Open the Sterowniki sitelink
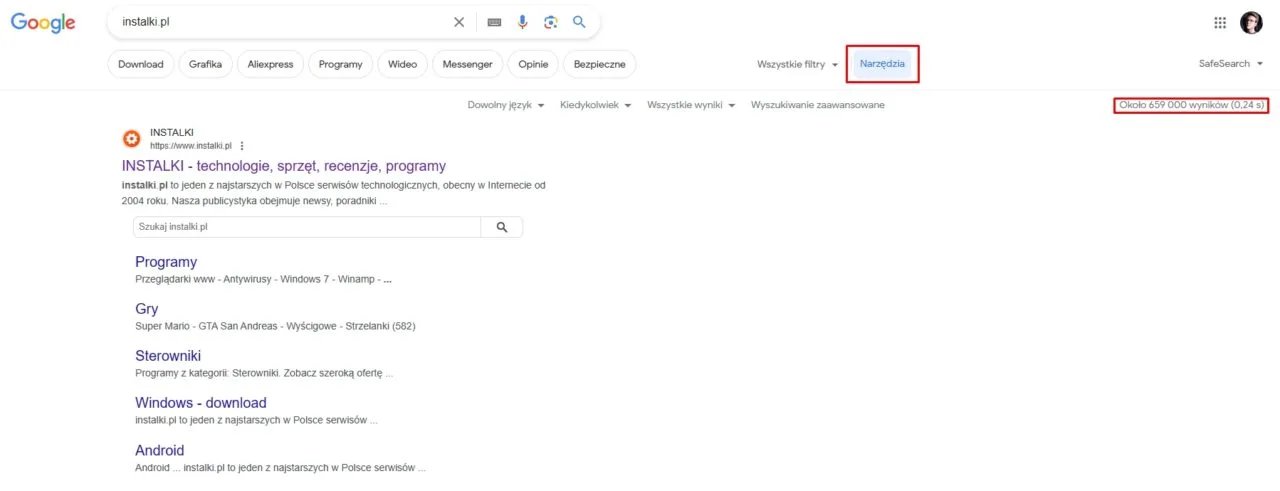Image resolution: width=1280 pixels, height=491 pixels. click(168, 356)
